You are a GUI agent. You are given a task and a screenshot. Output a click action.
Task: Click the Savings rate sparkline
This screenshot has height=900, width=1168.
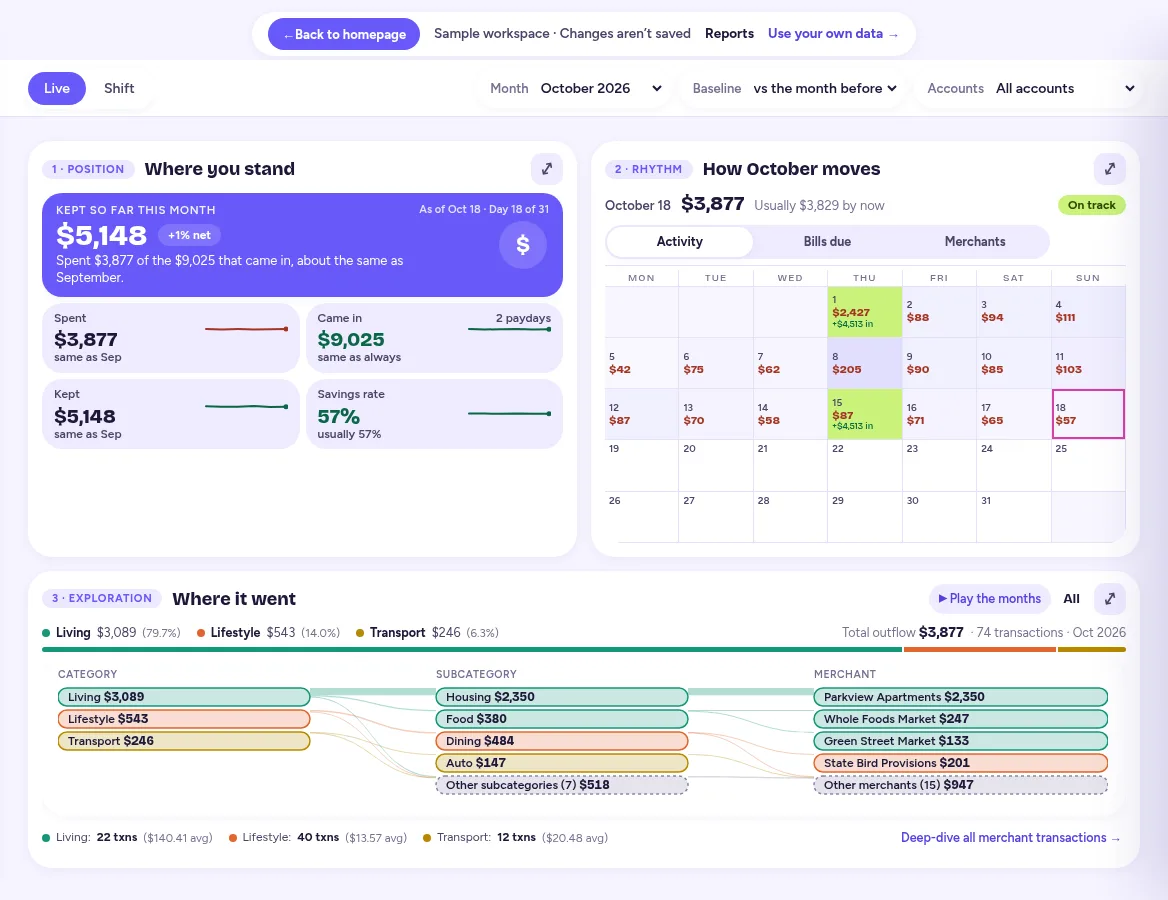[510, 413]
